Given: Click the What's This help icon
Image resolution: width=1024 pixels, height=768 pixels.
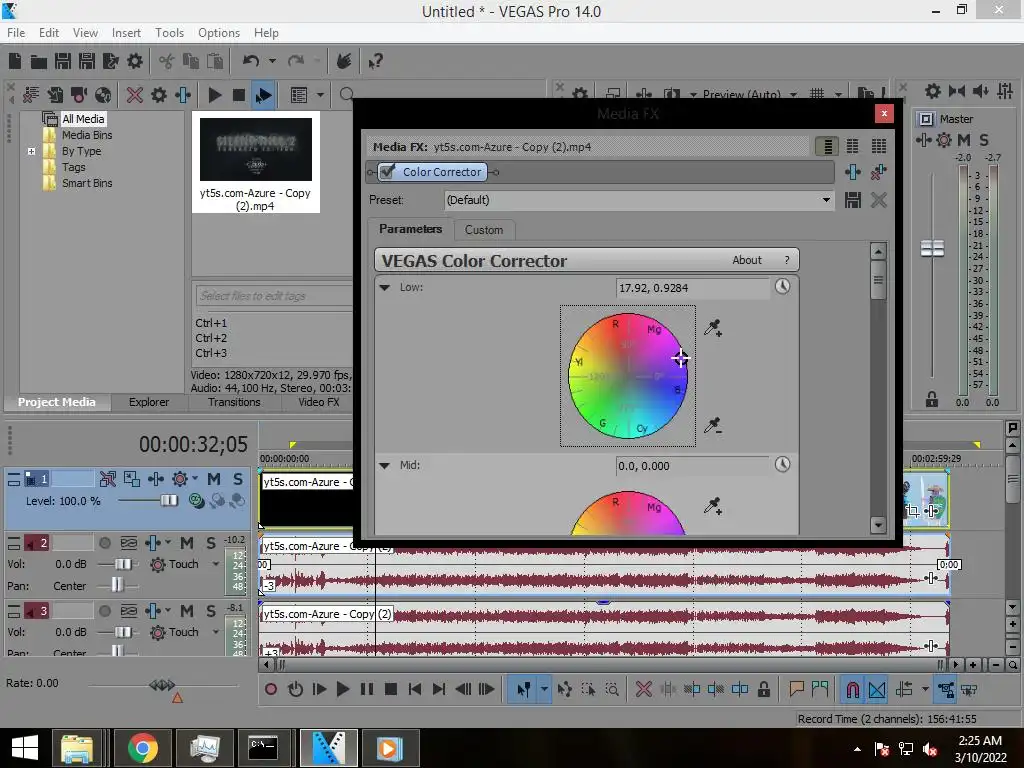Looking at the screenshot, I should point(375,61).
